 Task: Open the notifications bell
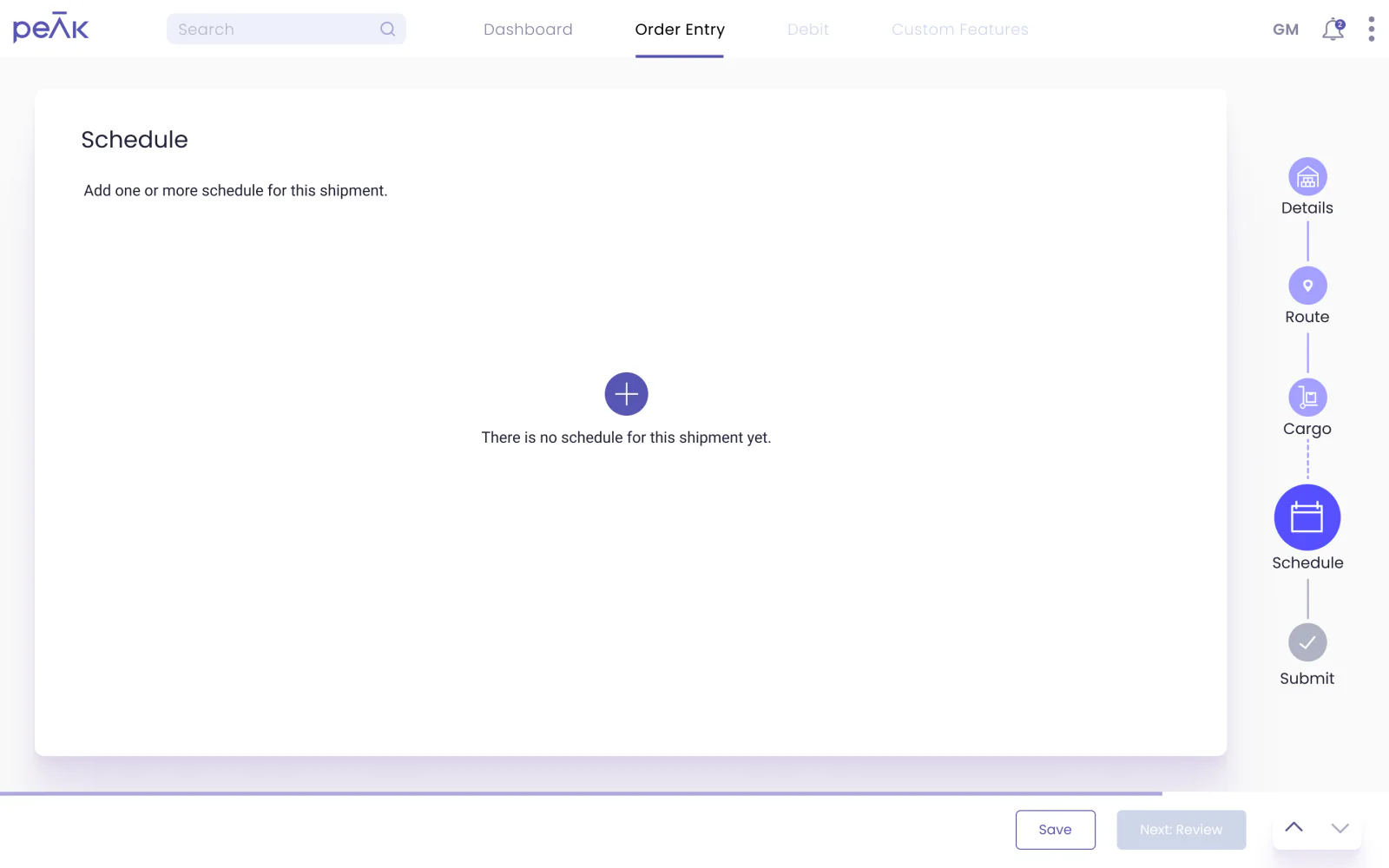click(1333, 30)
